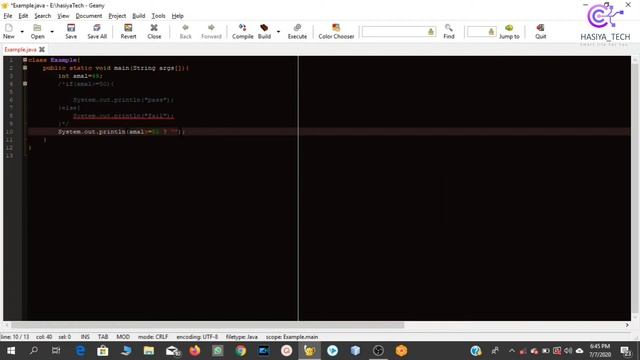The image size is (640, 360).
Task: Create a new file with New icon
Action: pyautogui.click(x=9, y=31)
